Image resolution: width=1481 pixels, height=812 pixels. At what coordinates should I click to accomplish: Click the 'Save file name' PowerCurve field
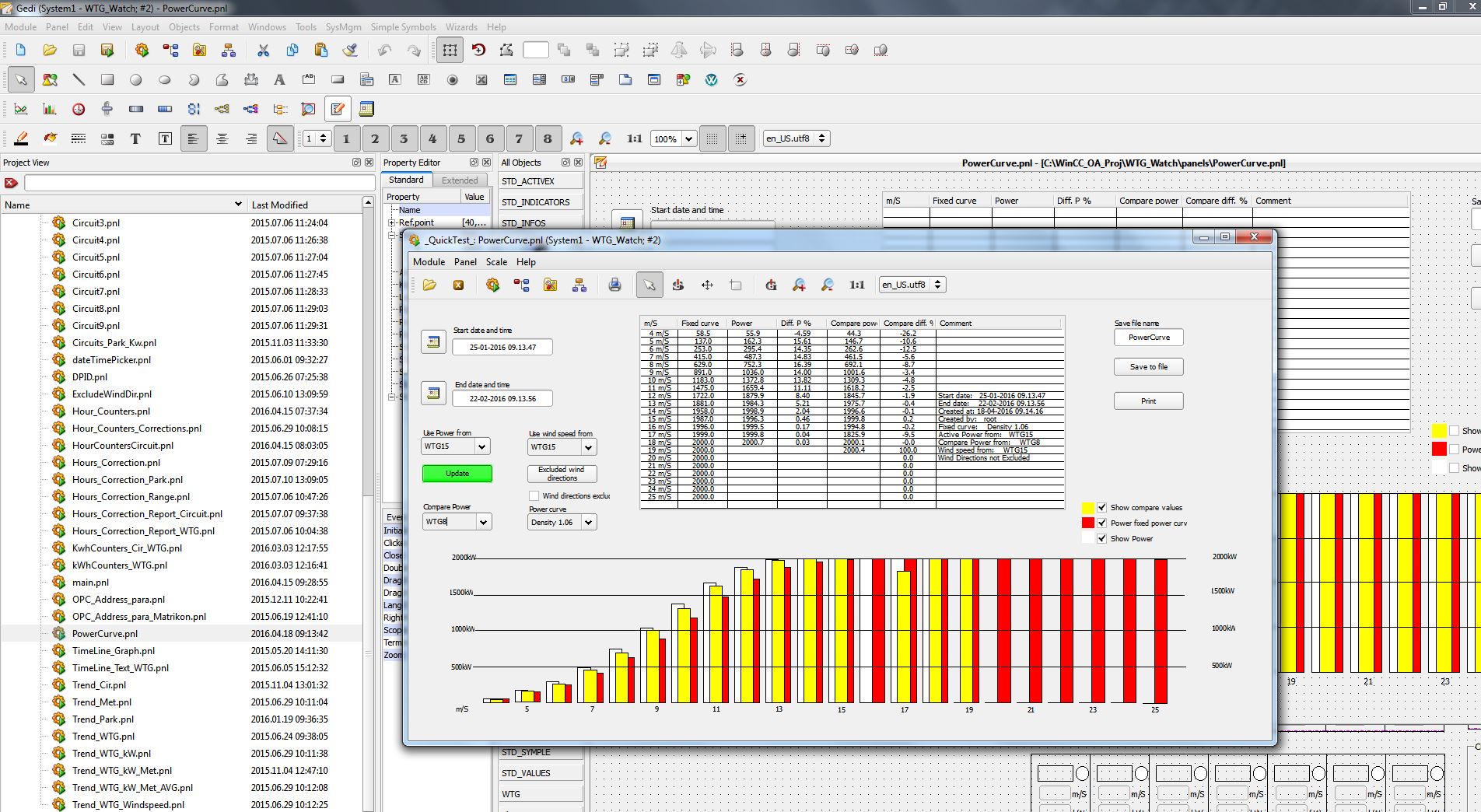[x=1148, y=337]
